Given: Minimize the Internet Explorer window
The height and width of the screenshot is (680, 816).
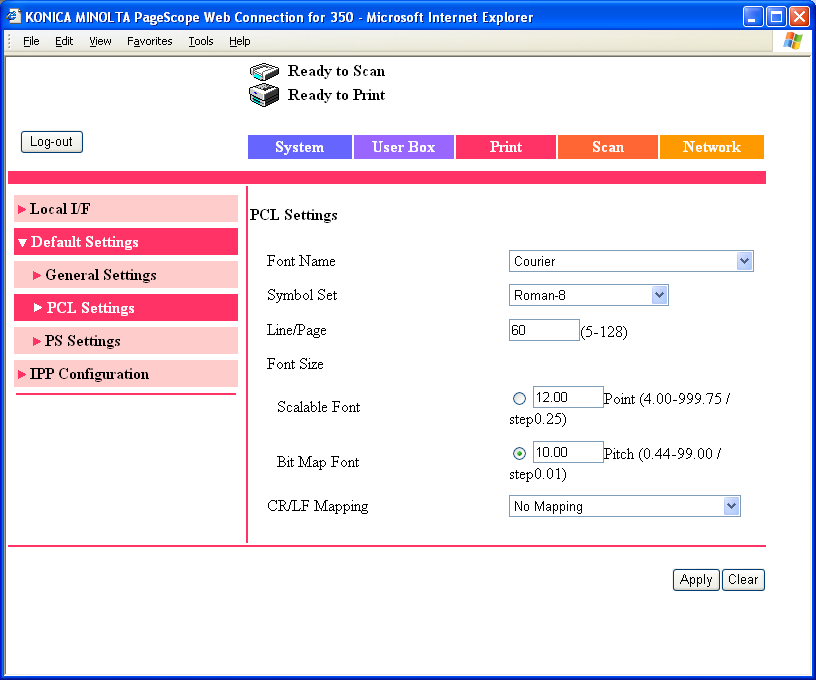Looking at the screenshot, I should tap(752, 17).
